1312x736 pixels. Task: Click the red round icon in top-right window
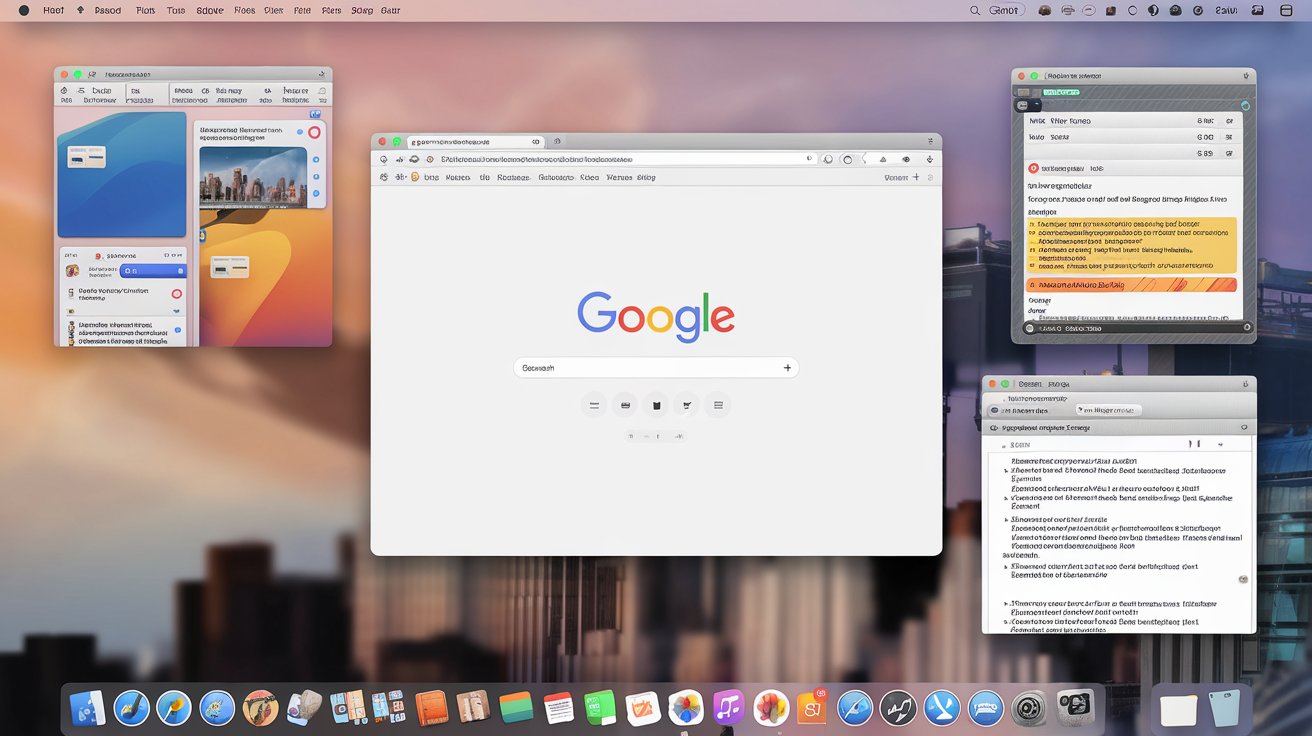[x=1033, y=169]
